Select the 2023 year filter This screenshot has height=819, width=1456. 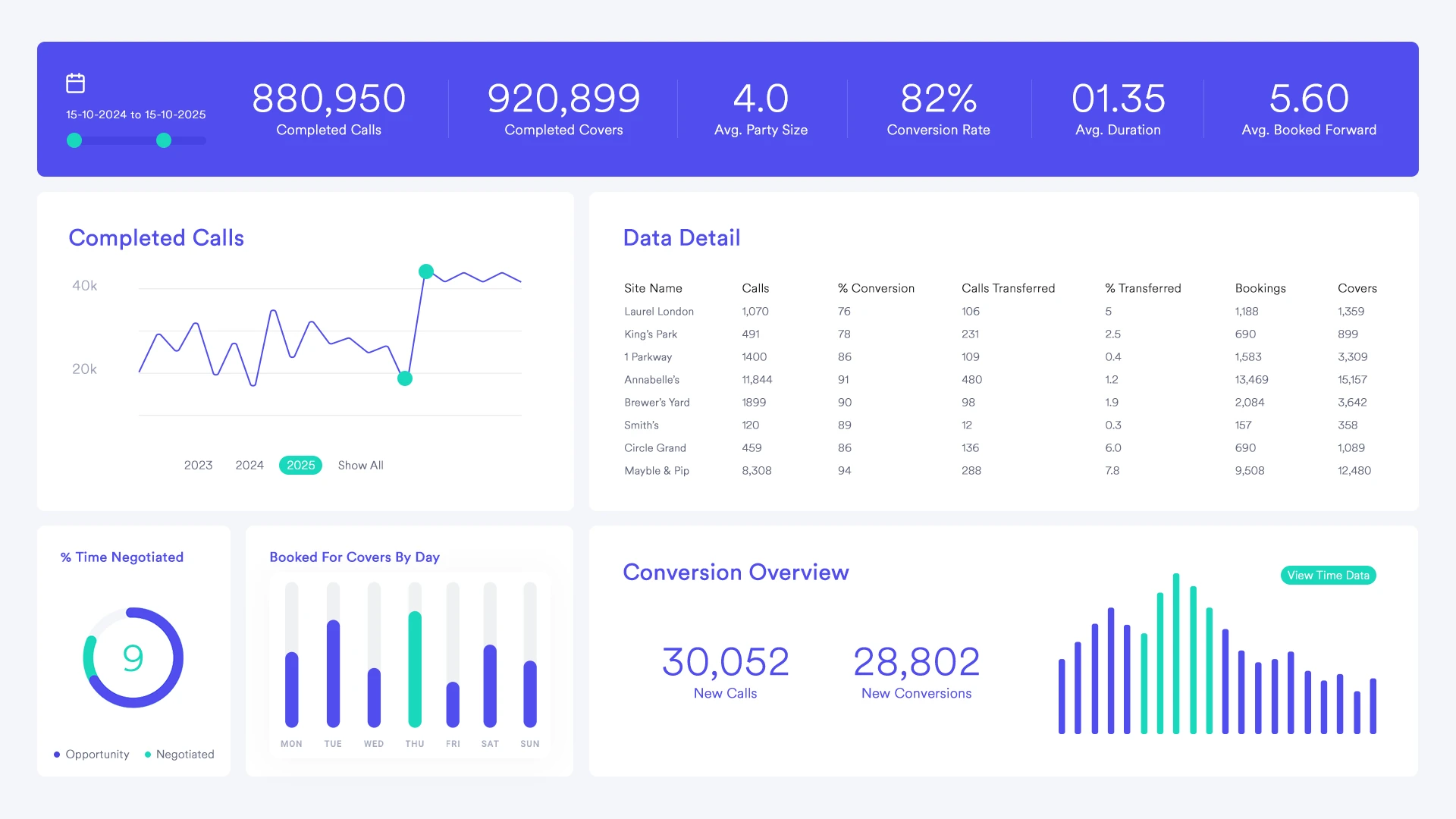(x=198, y=465)
